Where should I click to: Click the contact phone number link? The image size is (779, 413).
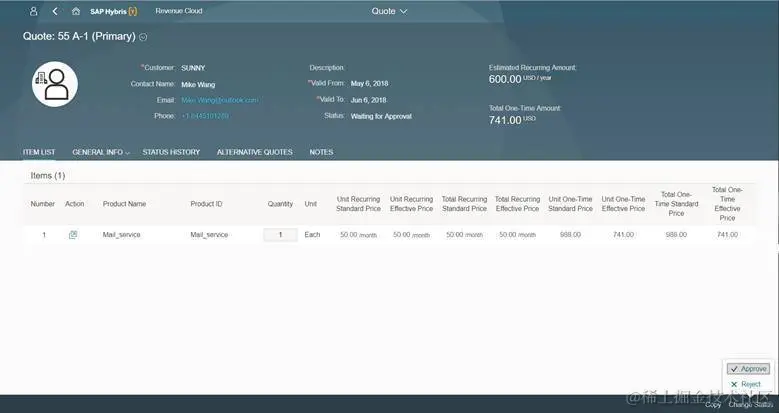tap(205, 116)
